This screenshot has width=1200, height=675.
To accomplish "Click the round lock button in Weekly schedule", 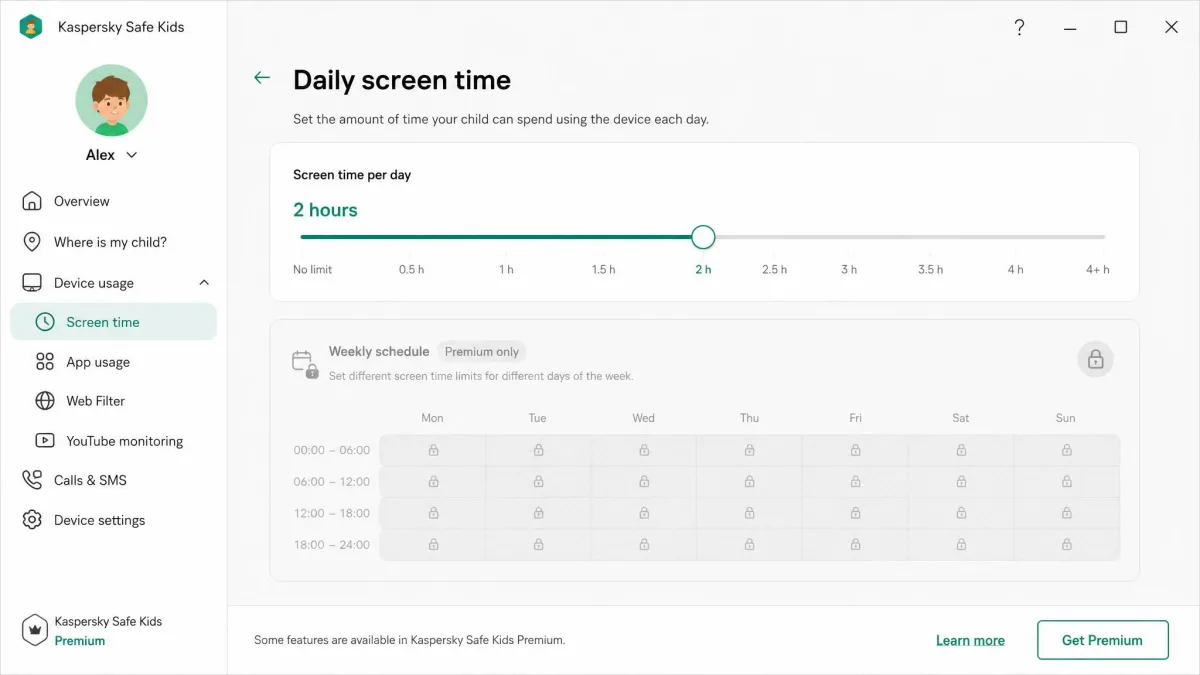I will [x=1095, y=359].
